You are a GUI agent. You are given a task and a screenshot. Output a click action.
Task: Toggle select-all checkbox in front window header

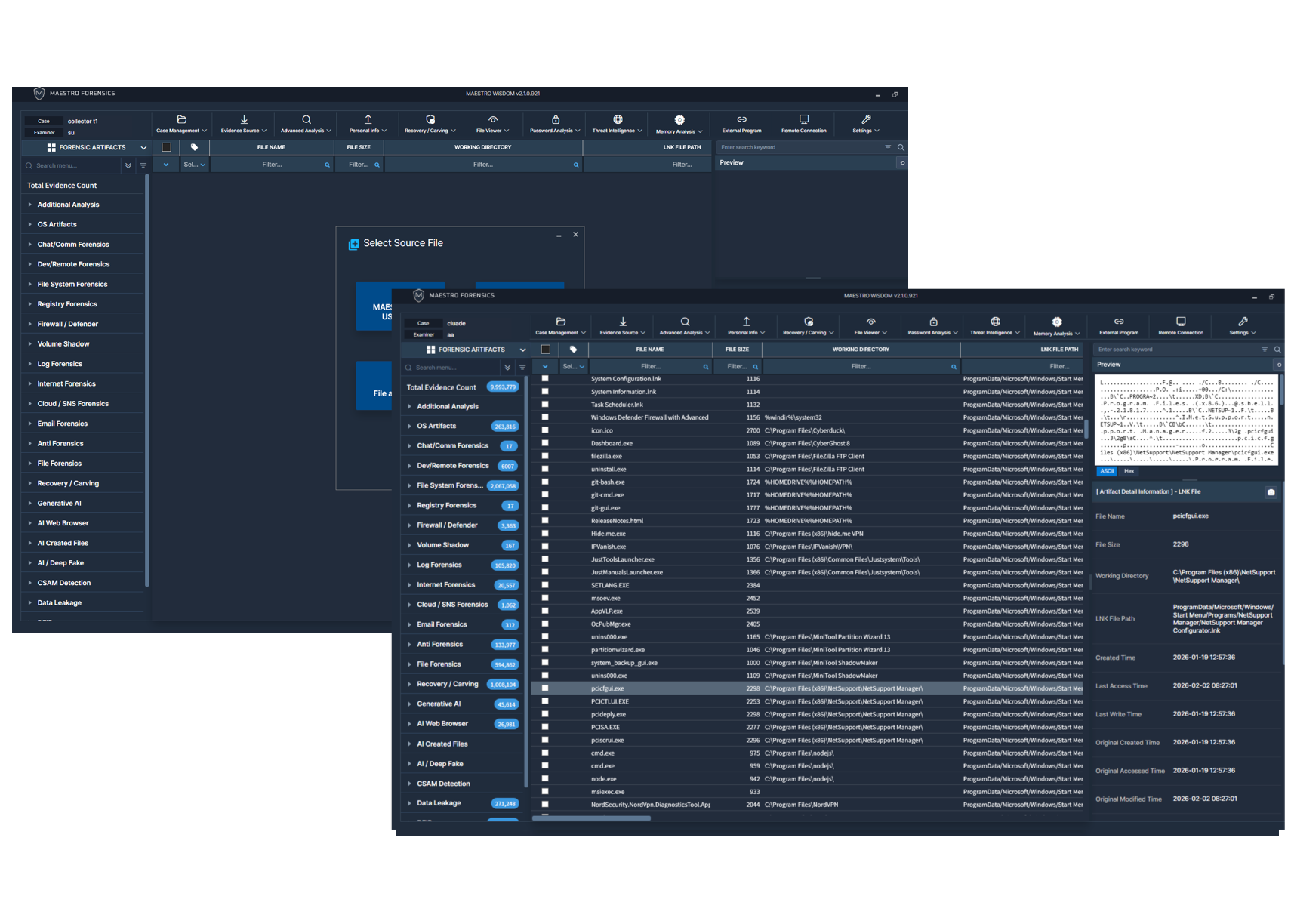coord(545,350)
